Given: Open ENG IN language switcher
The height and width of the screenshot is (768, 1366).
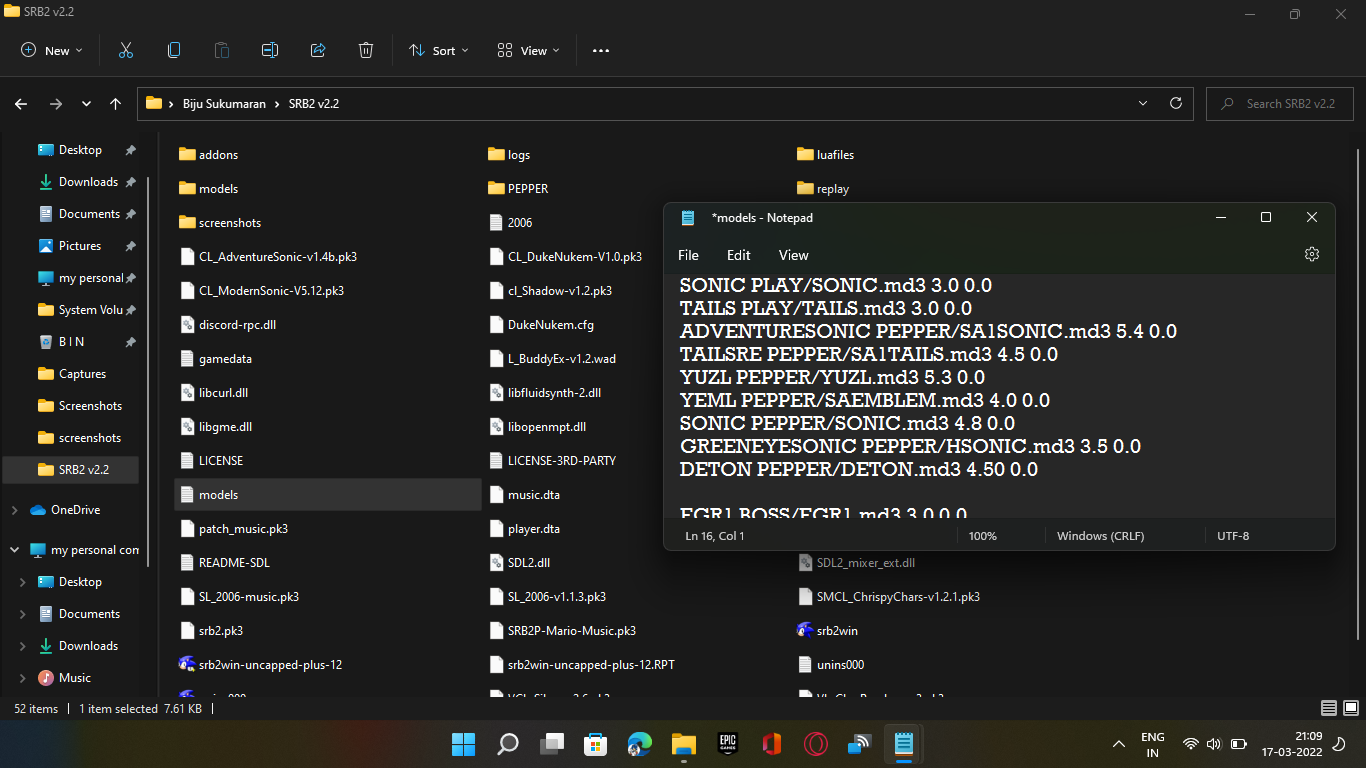Looking at the screenshot, I should click(x=1152, y=744).
